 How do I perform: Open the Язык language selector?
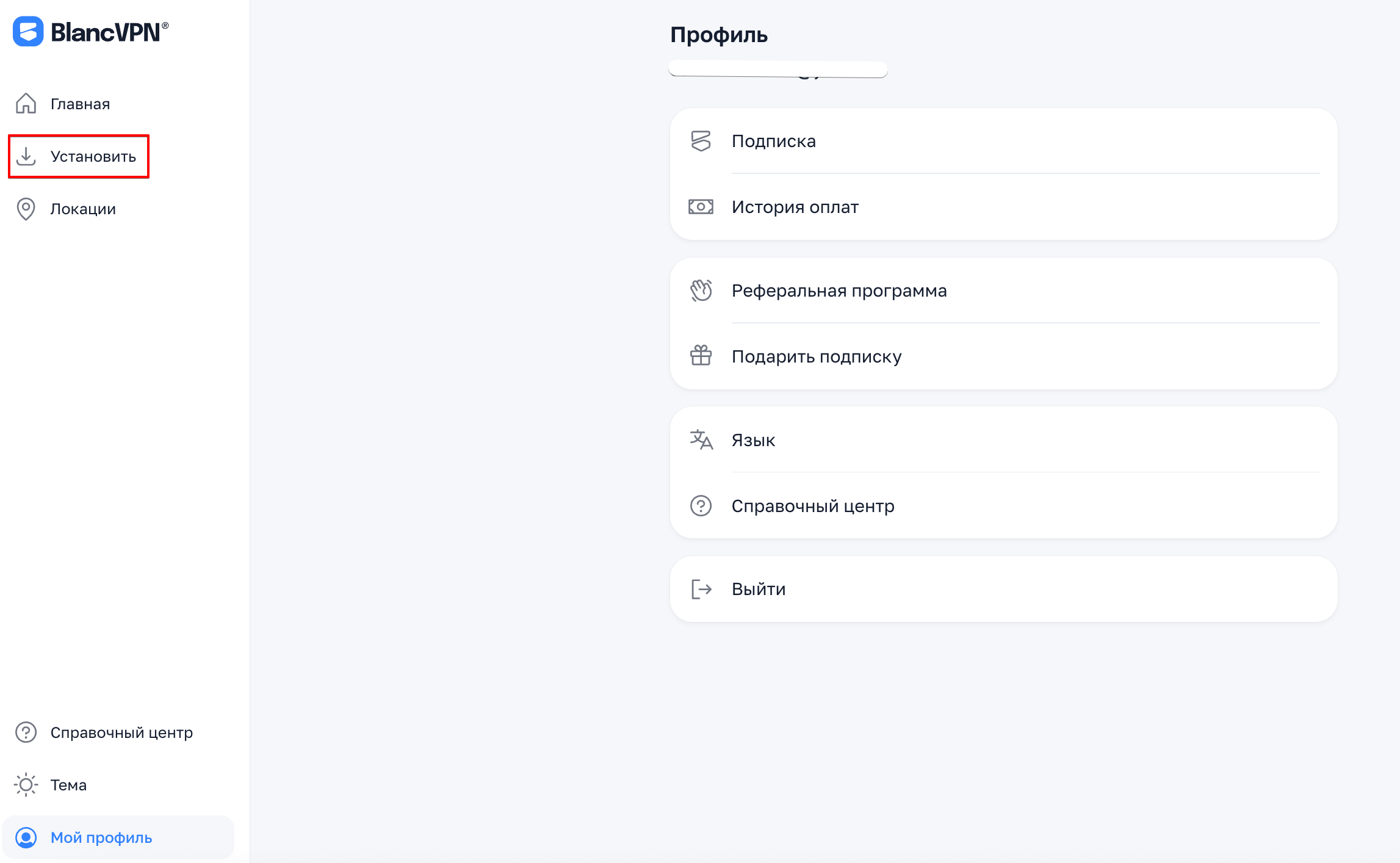753,440
